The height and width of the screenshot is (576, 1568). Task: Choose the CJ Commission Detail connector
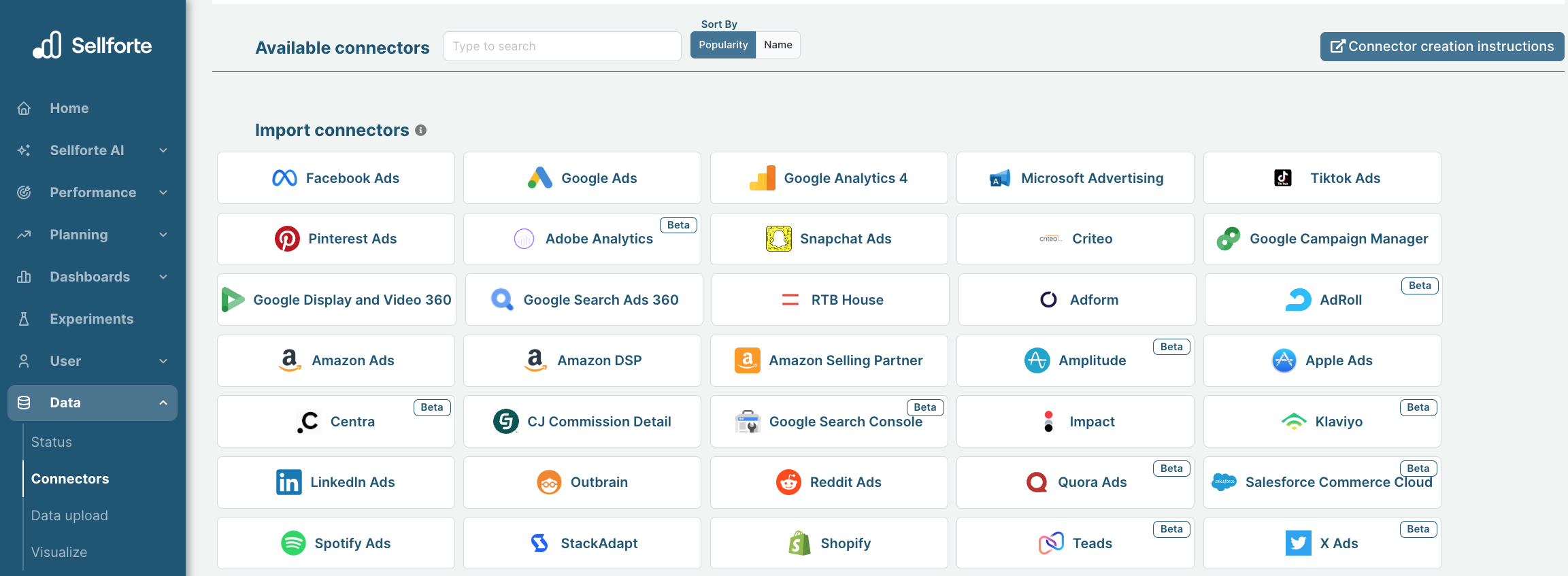582,422
